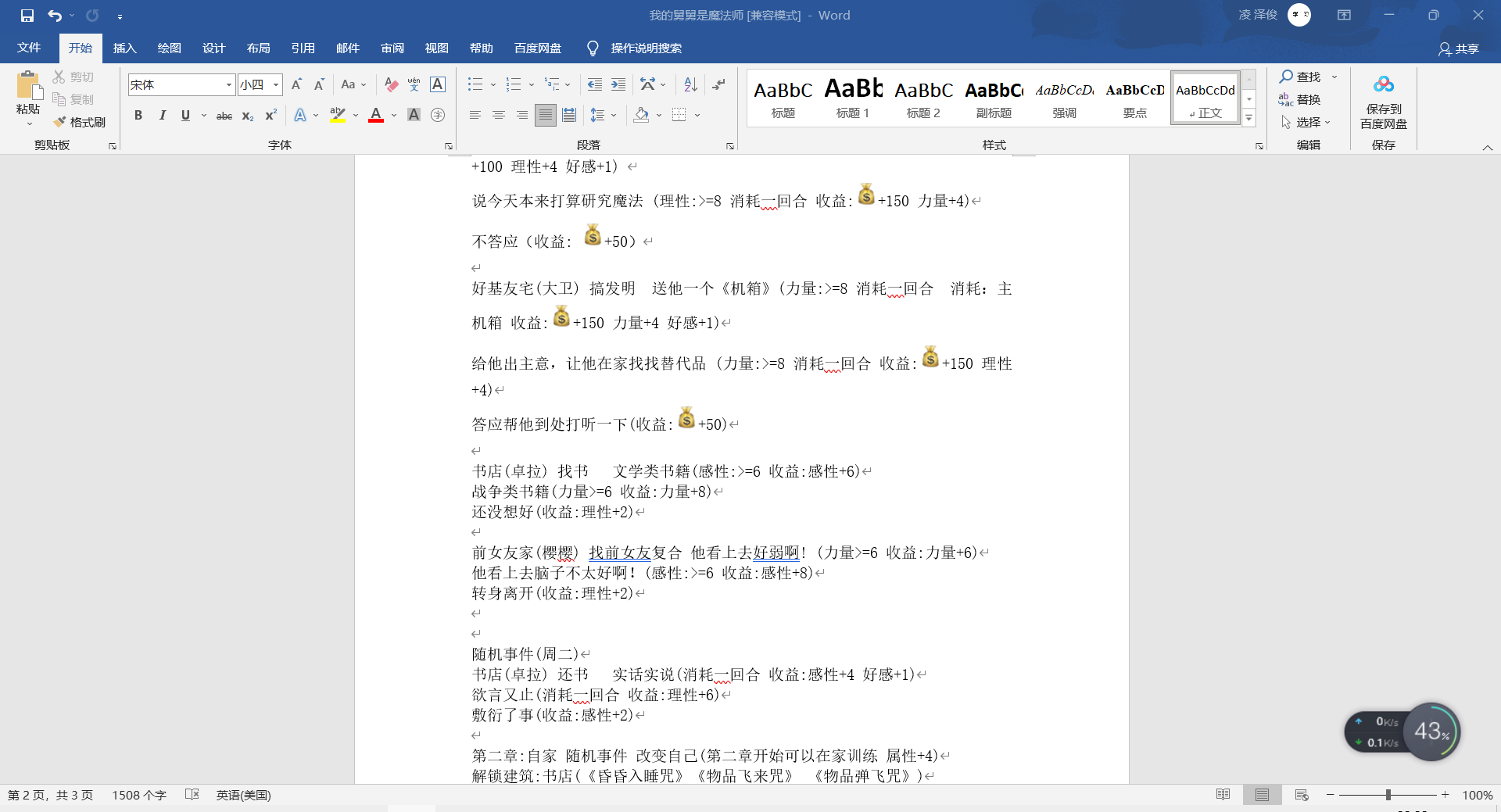The width and height of the screenshot is (1501, 812).
Task: Open the font size dropdown showing 小四
Action: pos(260,84)
